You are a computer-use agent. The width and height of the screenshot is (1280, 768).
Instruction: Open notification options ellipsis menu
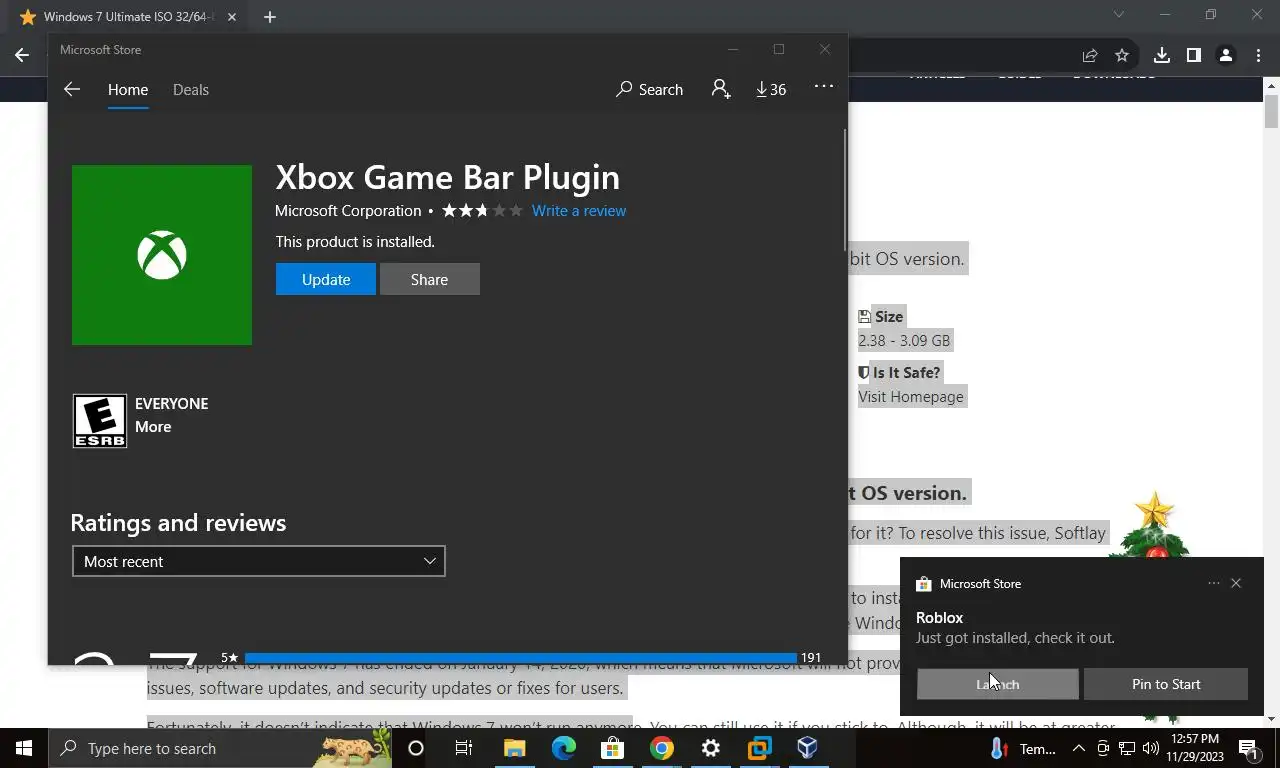(x=1214, y=583)
